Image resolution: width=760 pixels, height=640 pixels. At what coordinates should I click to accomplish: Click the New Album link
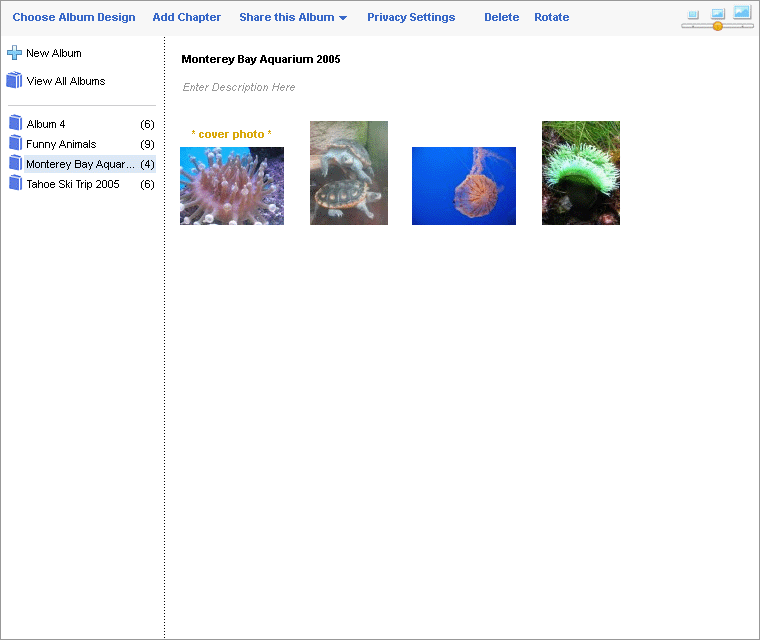[x=54, y=53]
